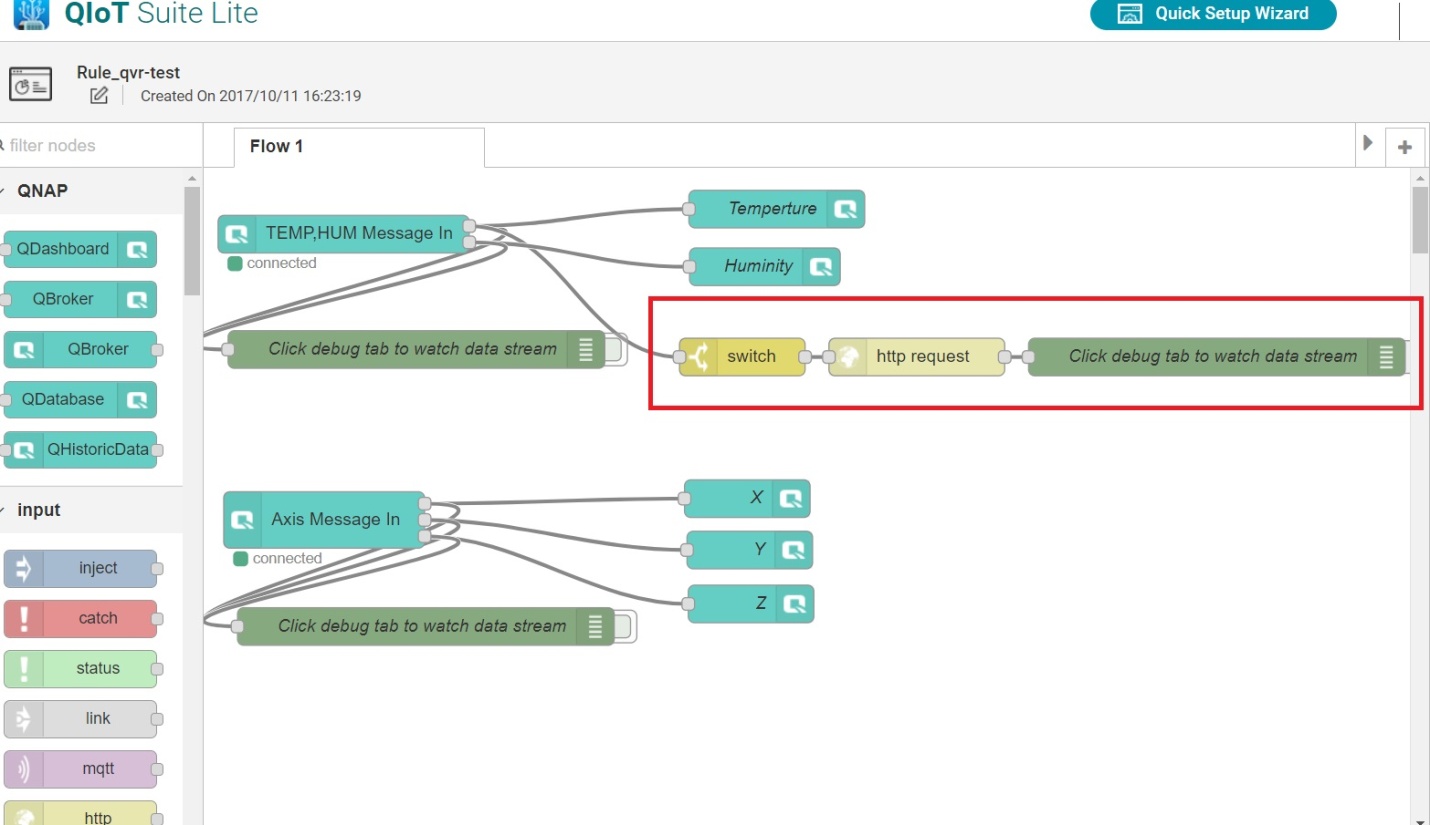Click the palette vertical scrollbar

(x=191, y=240)
